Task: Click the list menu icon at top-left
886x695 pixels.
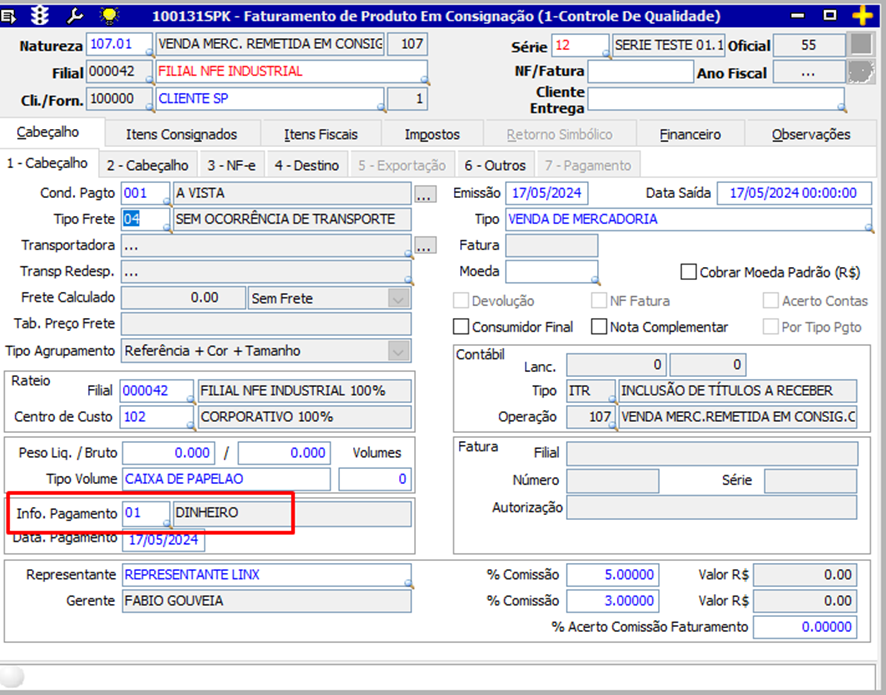Action: (9, 15)
